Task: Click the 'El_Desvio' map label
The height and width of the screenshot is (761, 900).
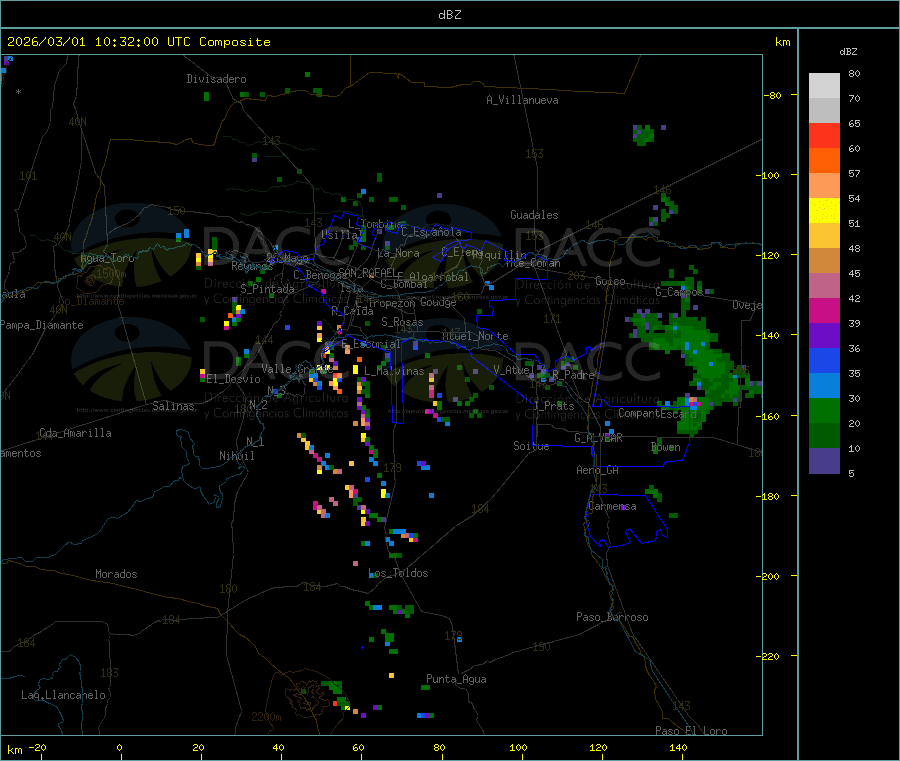Action: (x=233, y=379)
